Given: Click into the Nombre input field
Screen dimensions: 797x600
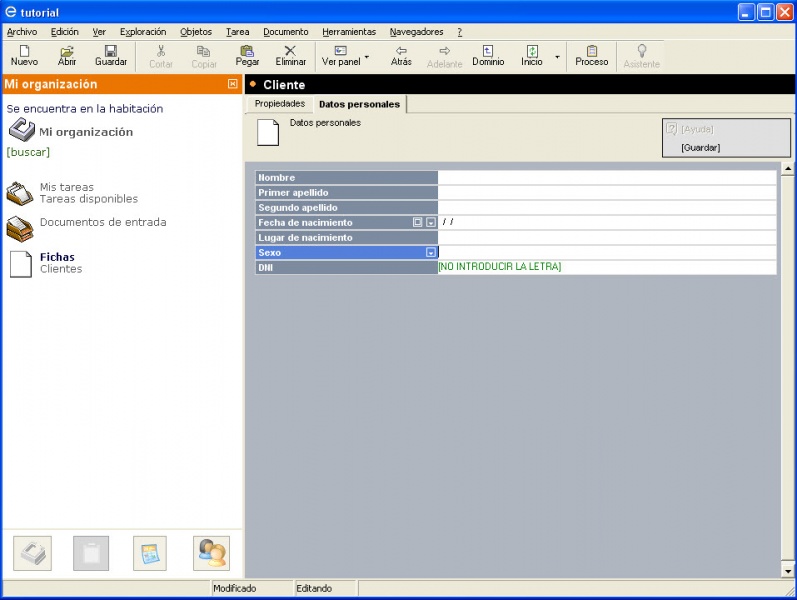Looking at the screenshot, I should click(x=606, y=178).
